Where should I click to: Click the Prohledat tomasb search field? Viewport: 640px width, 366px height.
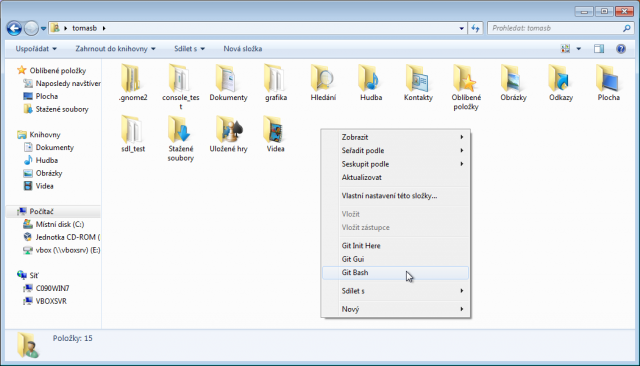[x=556, y=28]
